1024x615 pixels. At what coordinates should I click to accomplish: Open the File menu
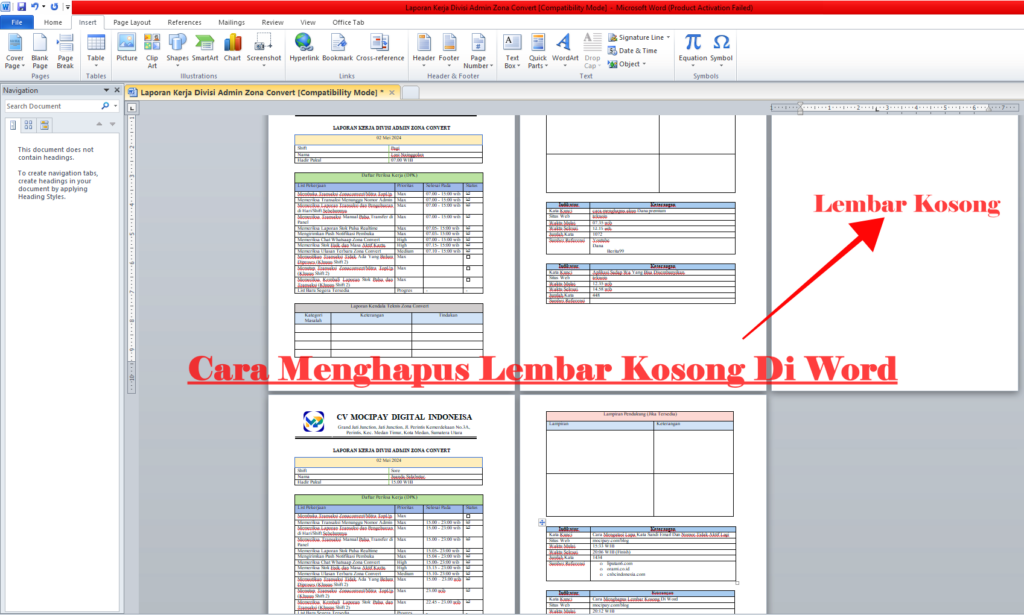15,21
